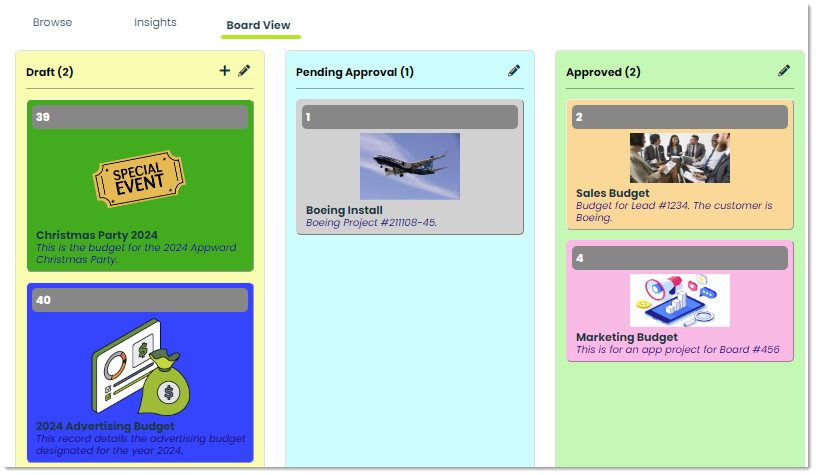Click record ID bar labeled 1
816x475 pixels.
coord(410,117)
